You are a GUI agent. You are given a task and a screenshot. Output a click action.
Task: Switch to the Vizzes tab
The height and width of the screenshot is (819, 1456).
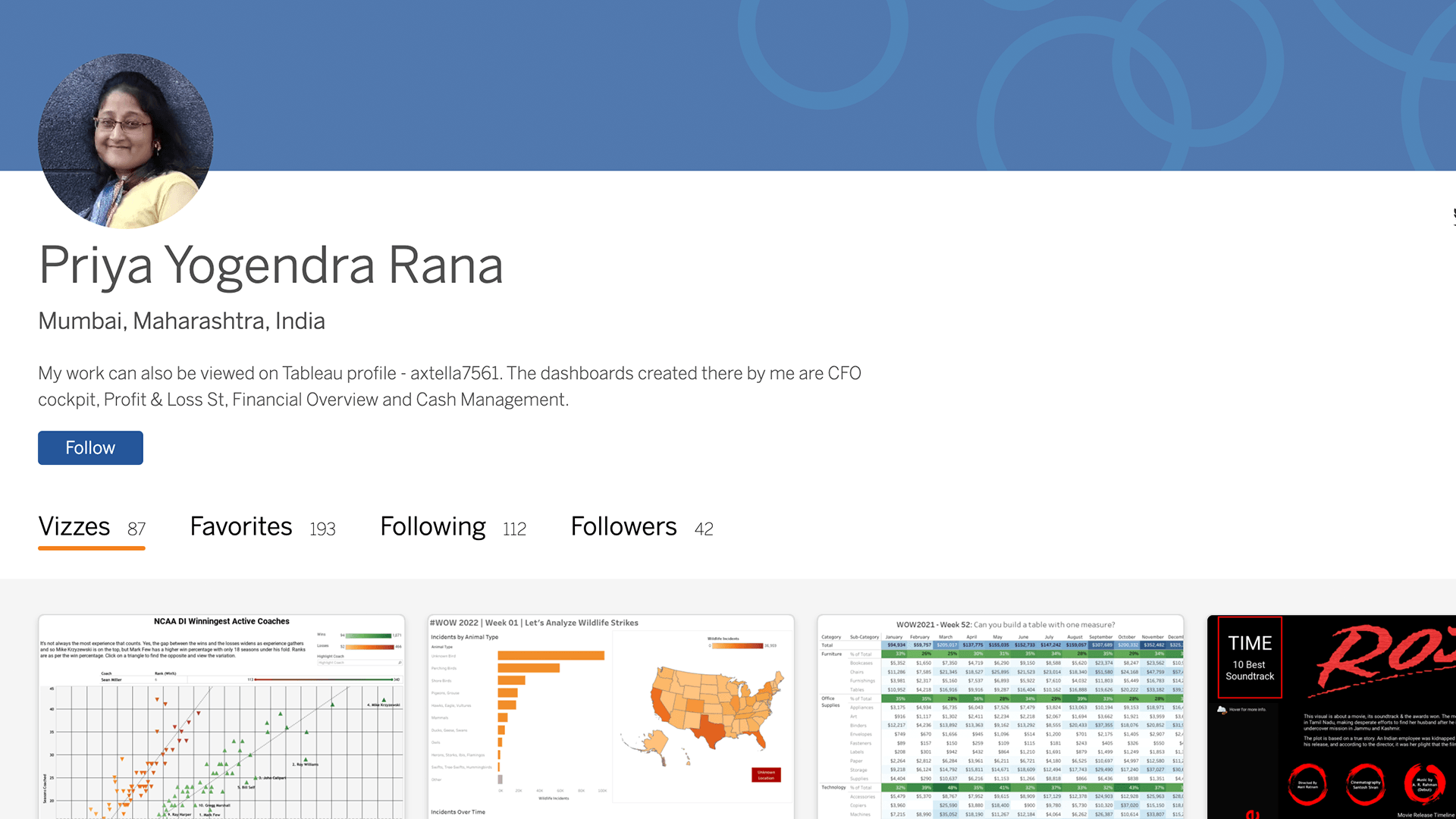pos(91,527)
